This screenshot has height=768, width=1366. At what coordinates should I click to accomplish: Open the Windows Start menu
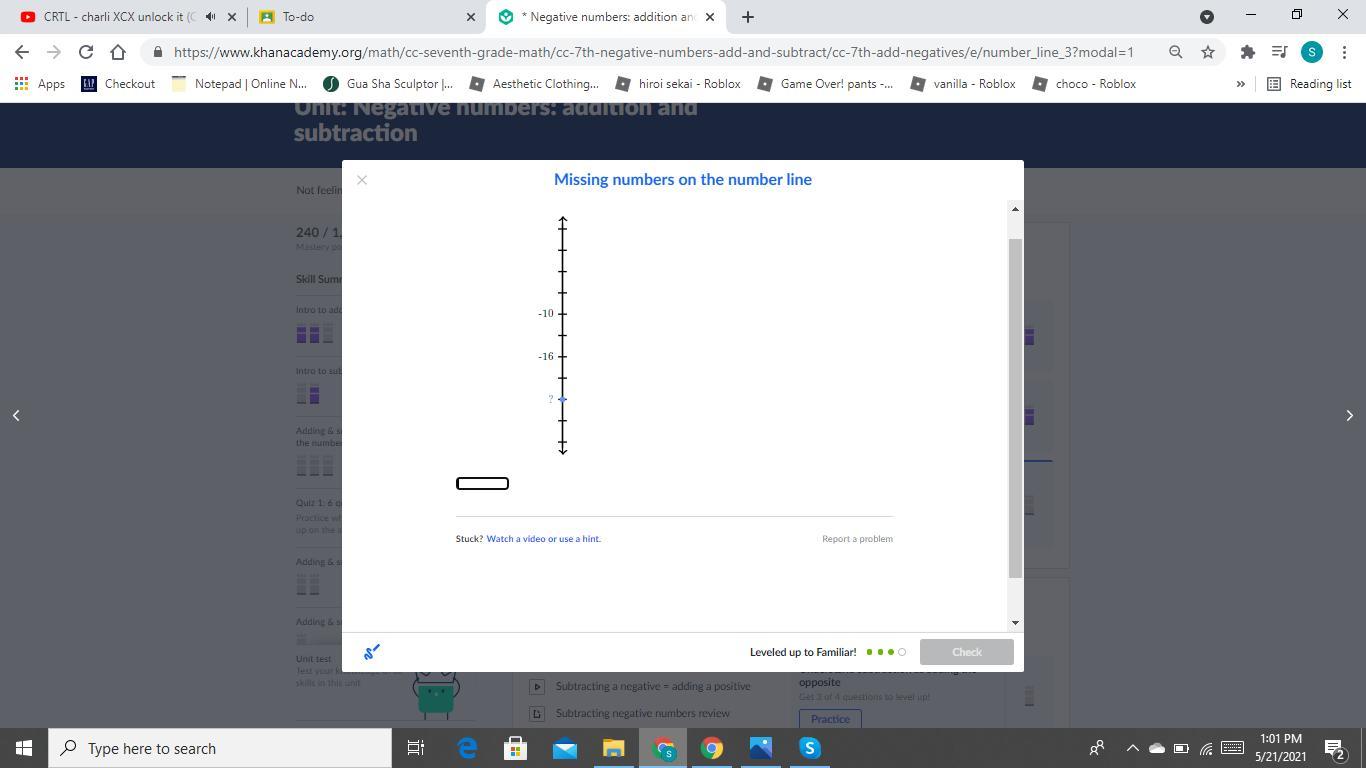(24, 748)
